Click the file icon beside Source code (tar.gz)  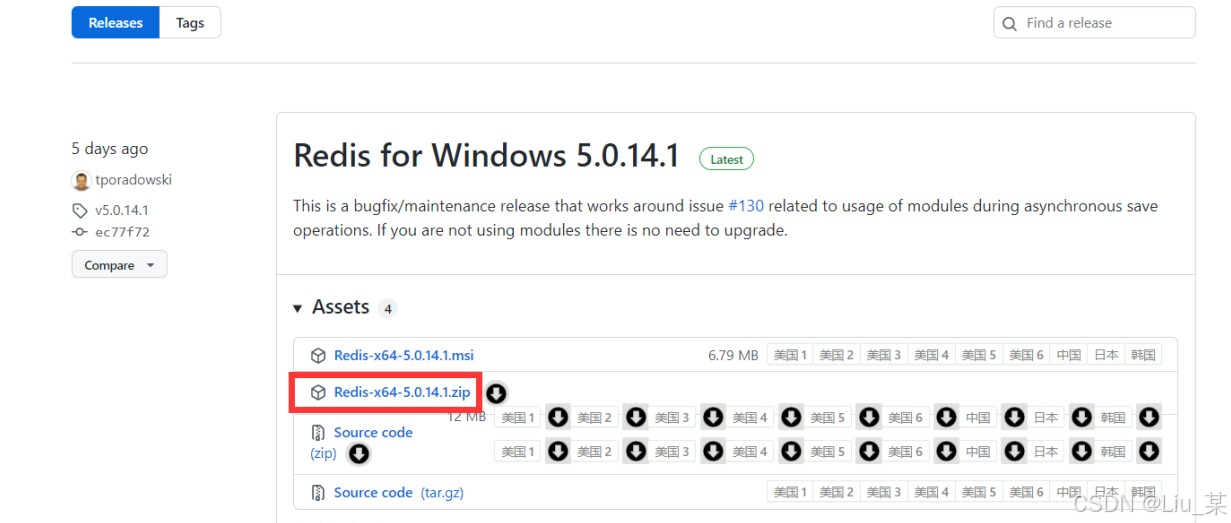(x=318, y=493)
